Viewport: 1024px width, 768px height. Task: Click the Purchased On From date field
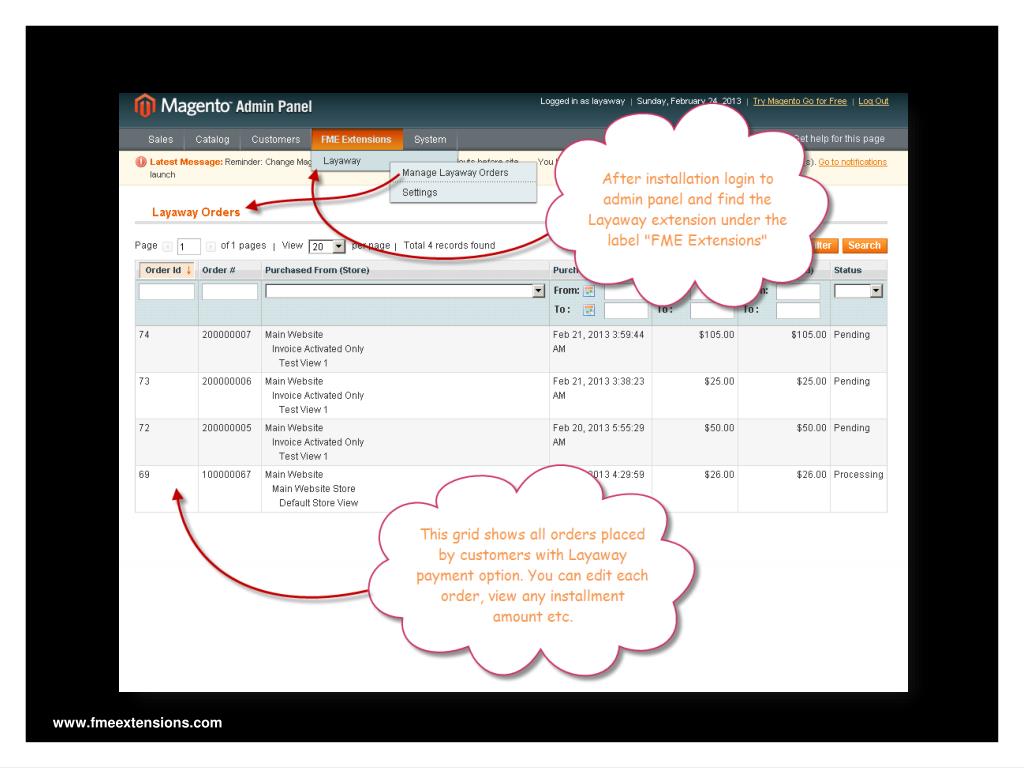coord(626,291)
